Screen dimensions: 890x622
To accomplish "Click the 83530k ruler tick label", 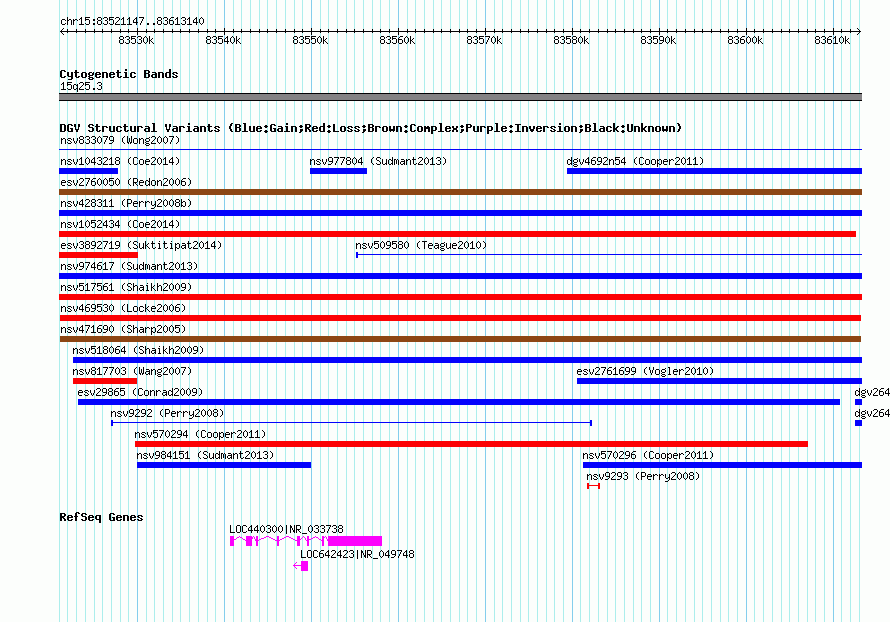I will click(x=136, y=40).
